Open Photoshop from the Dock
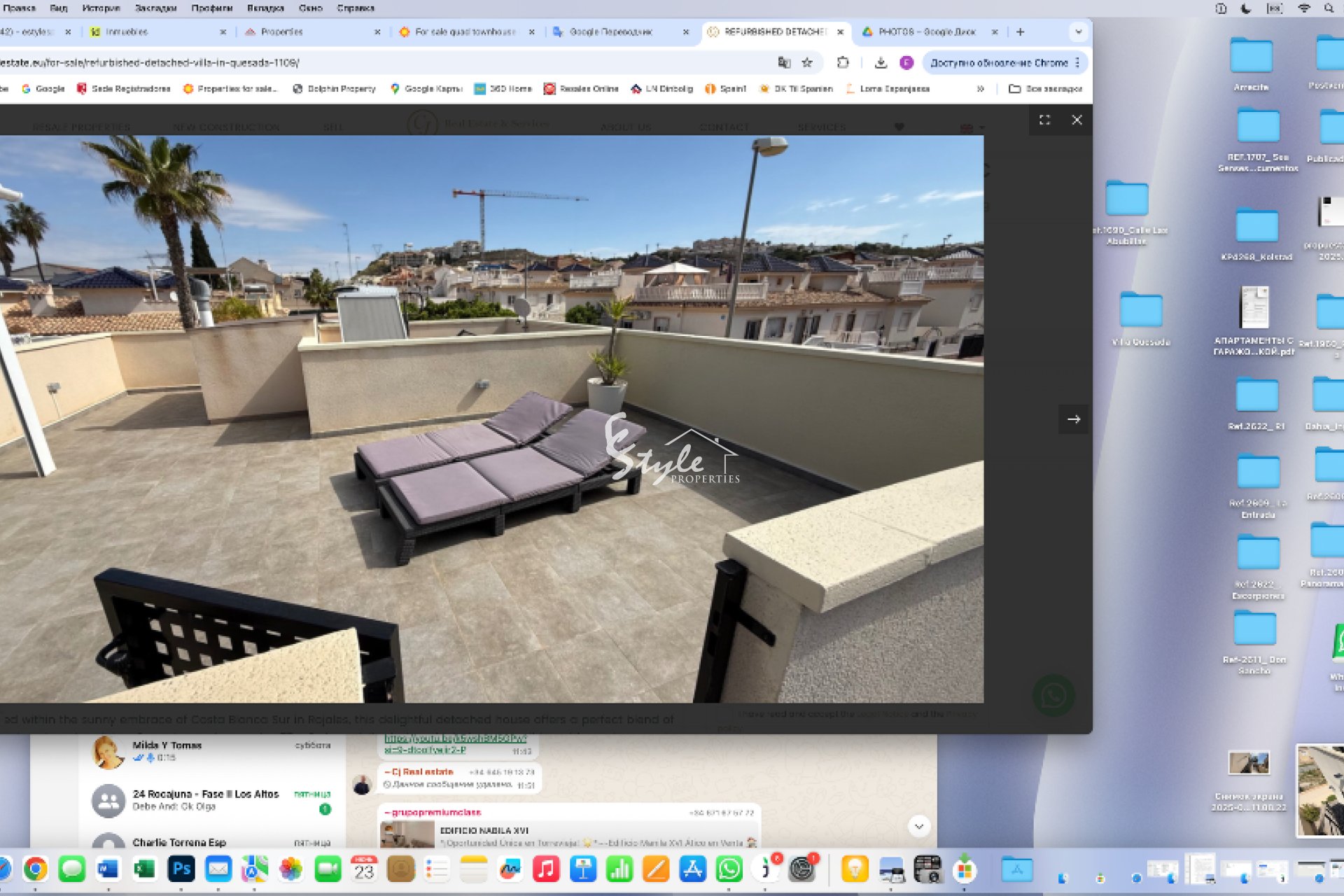Image resolution: width=1344 pixels, height=896 pixels. pyautogui.click(x=181, y=869)
